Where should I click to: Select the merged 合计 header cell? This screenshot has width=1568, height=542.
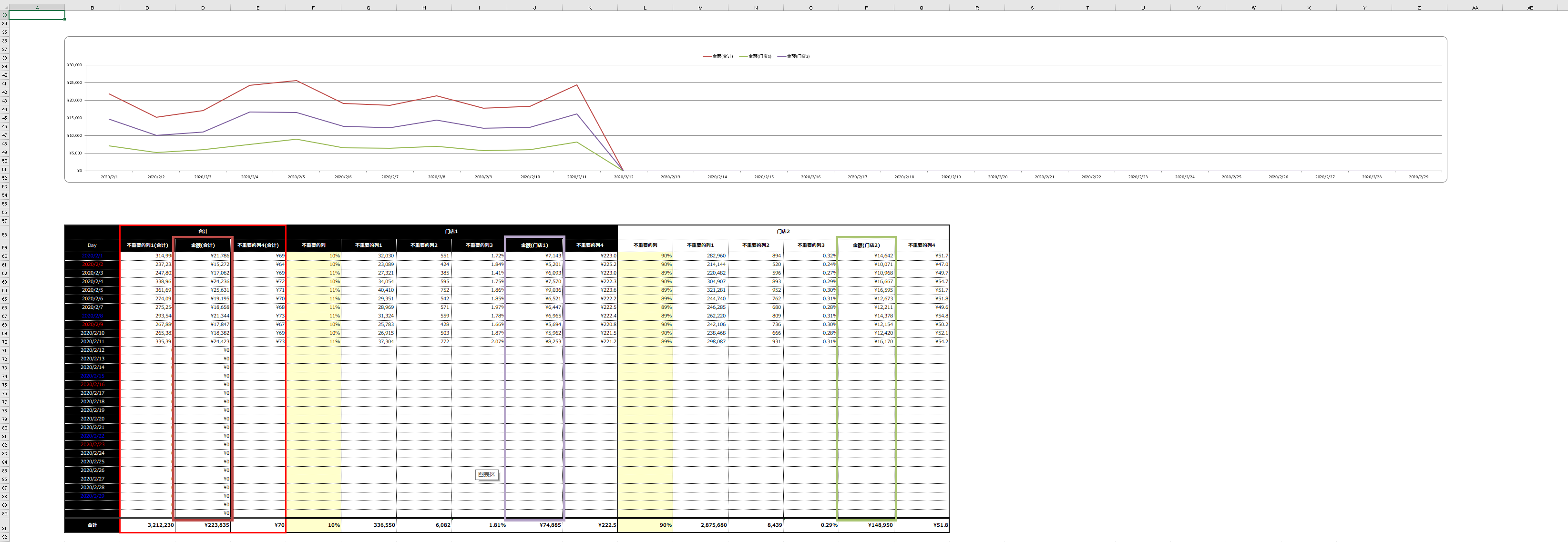tap(203, 231)
